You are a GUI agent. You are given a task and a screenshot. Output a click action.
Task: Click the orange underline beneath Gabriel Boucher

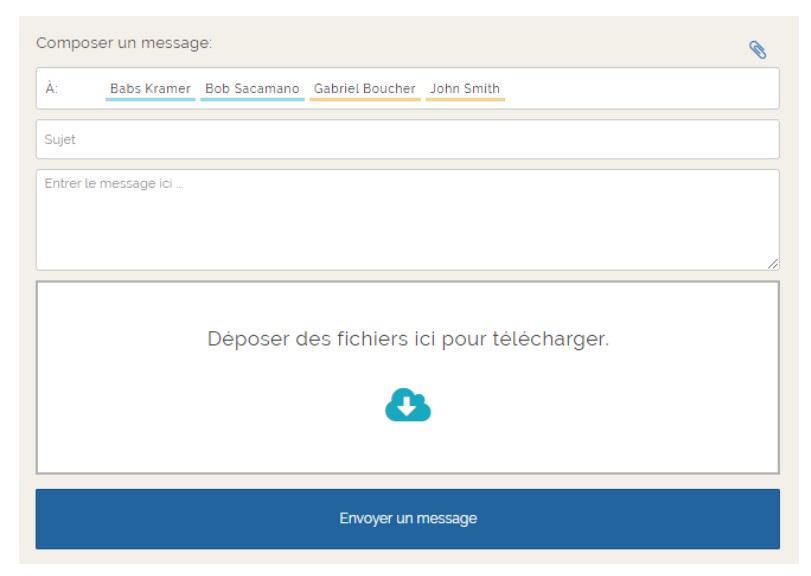364,100
